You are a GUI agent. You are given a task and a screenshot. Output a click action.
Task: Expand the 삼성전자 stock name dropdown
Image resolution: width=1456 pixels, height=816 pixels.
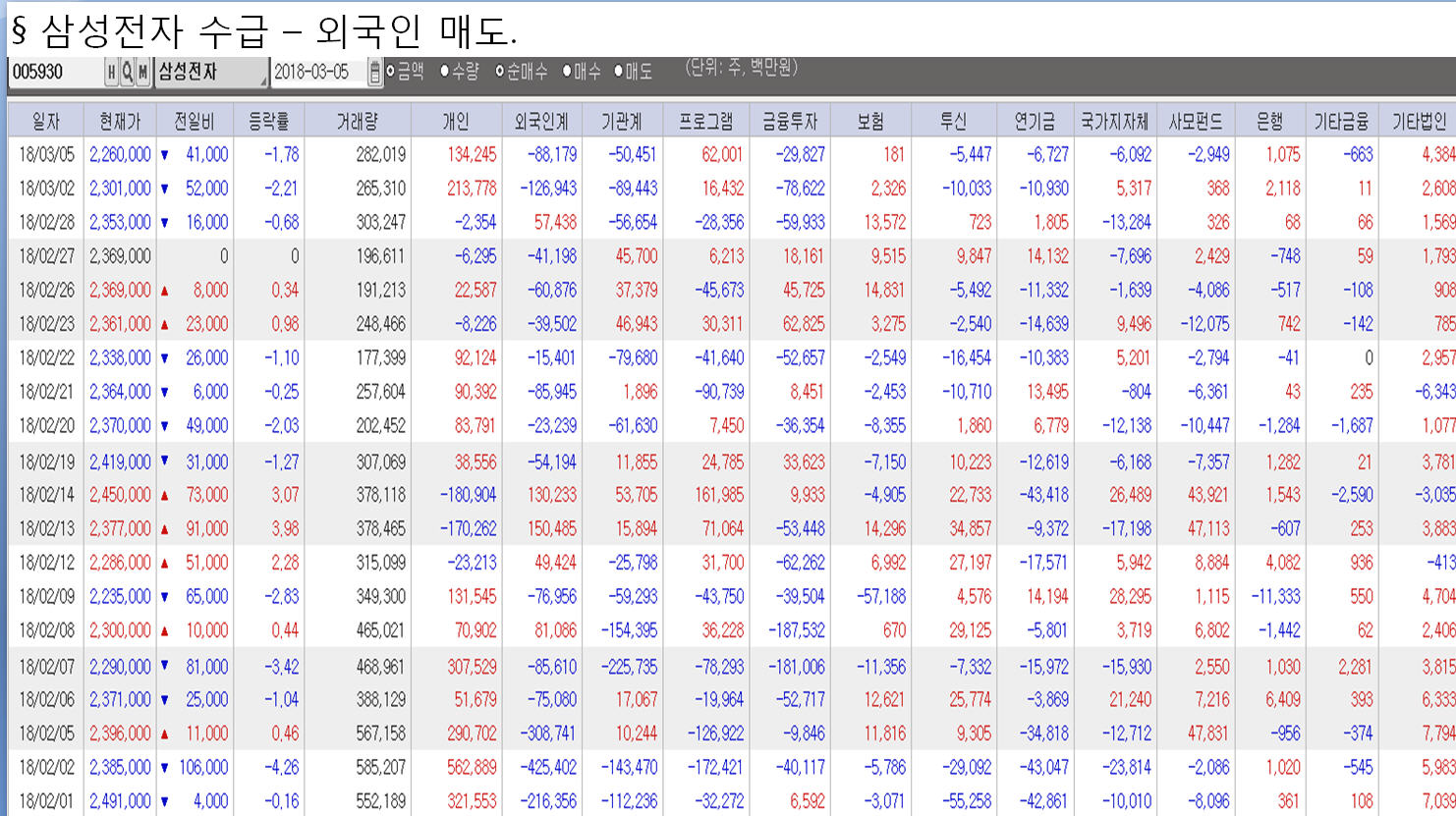tap(262, 79)
